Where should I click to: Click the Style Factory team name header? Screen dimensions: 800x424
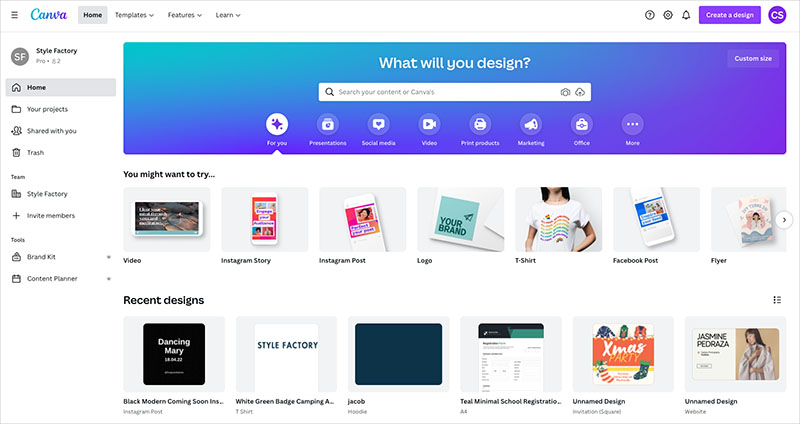57,51
